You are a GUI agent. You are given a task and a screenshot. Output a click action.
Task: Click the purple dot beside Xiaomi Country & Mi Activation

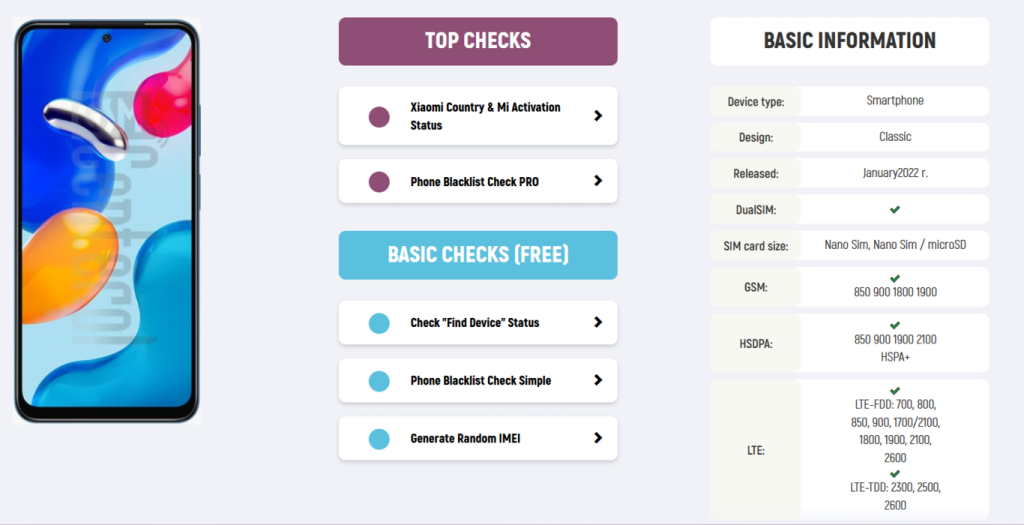pyautogui.click(x=379, y=117)
